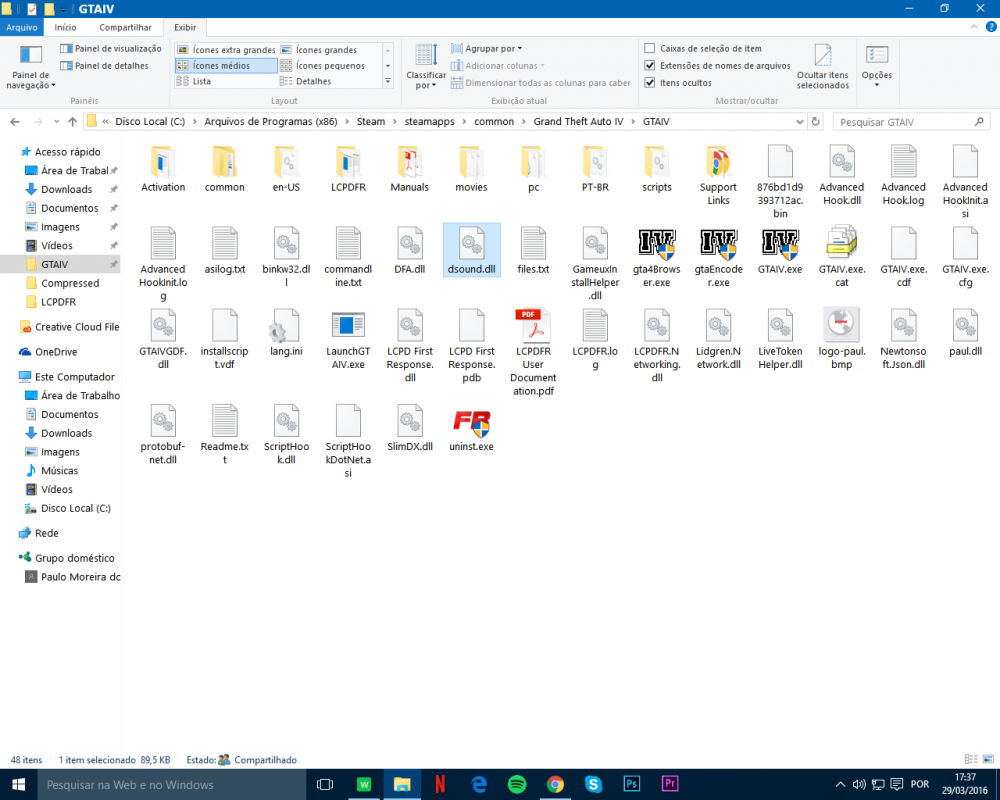This screenshot has height=800, width=1000.
Task: Select the GTAIV.exe.cat file
Action: pyautogui.click(x=841, y=242)
